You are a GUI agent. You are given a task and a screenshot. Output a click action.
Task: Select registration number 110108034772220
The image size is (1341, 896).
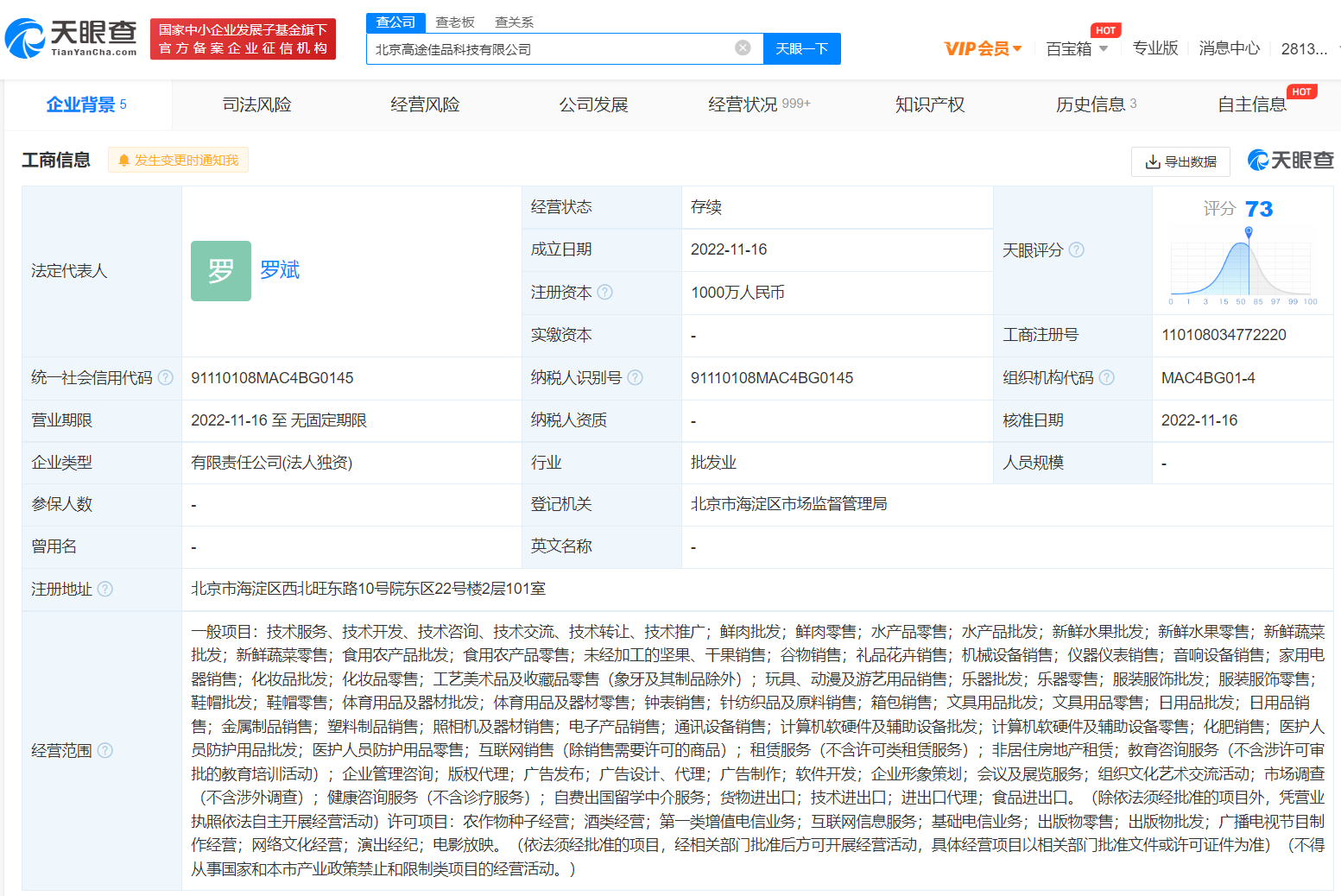(x=1224, y=335)
